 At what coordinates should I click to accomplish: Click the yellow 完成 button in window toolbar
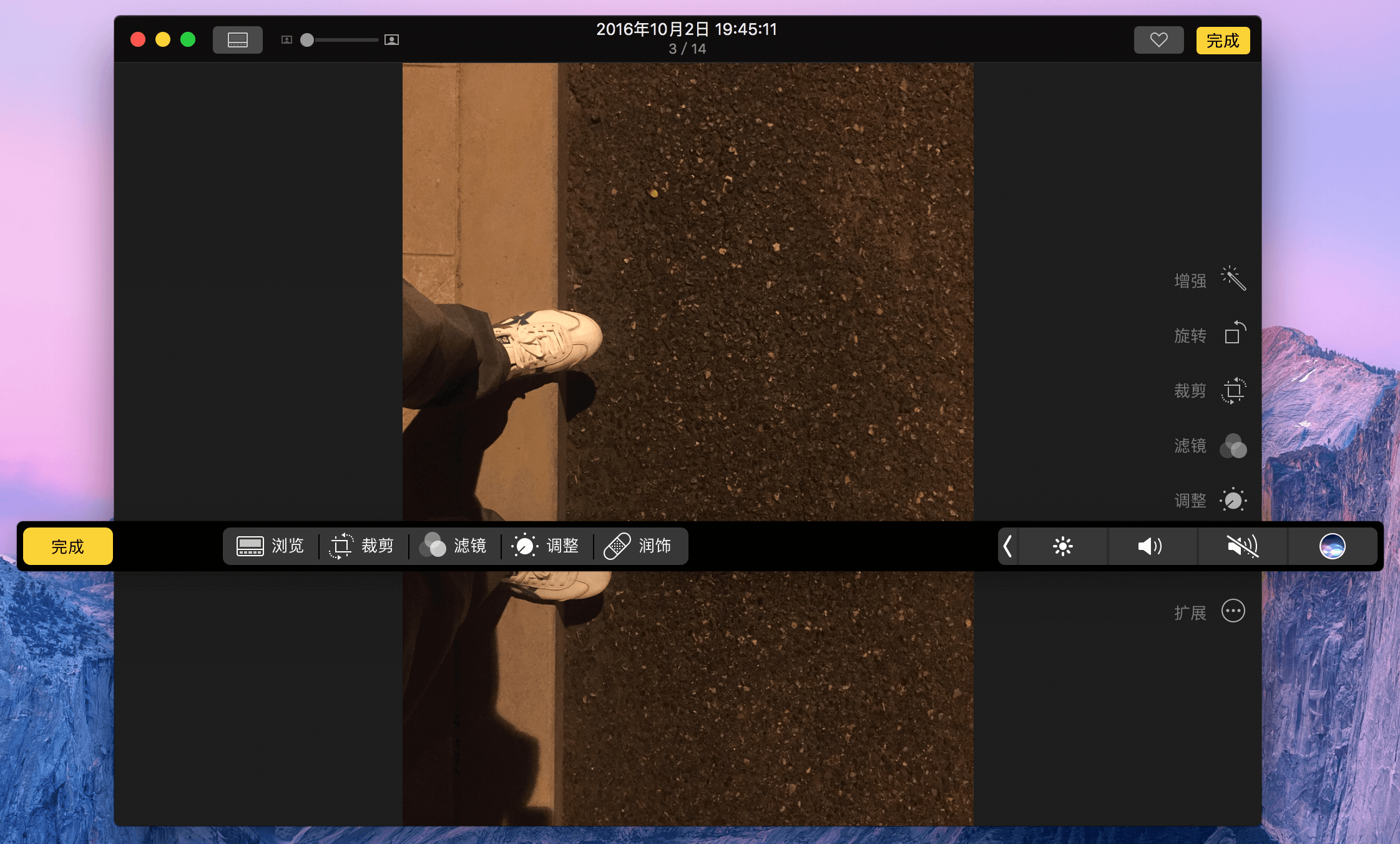click(1223, 41)
